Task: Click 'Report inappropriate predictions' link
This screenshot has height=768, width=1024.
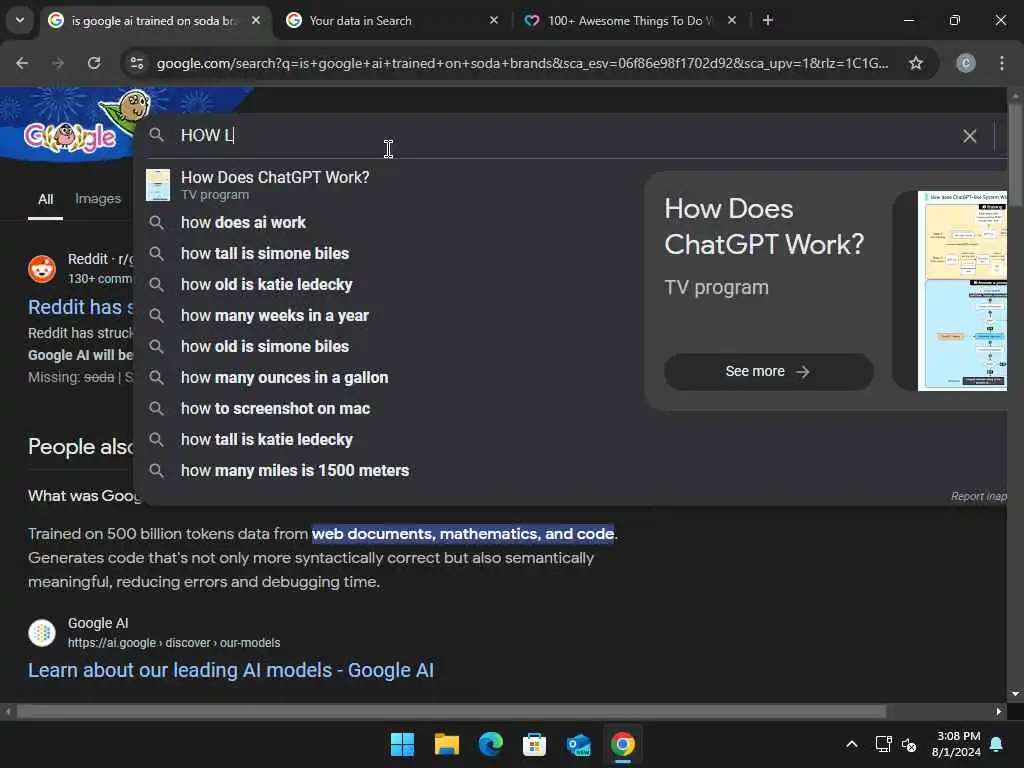Action: (978, 496)
